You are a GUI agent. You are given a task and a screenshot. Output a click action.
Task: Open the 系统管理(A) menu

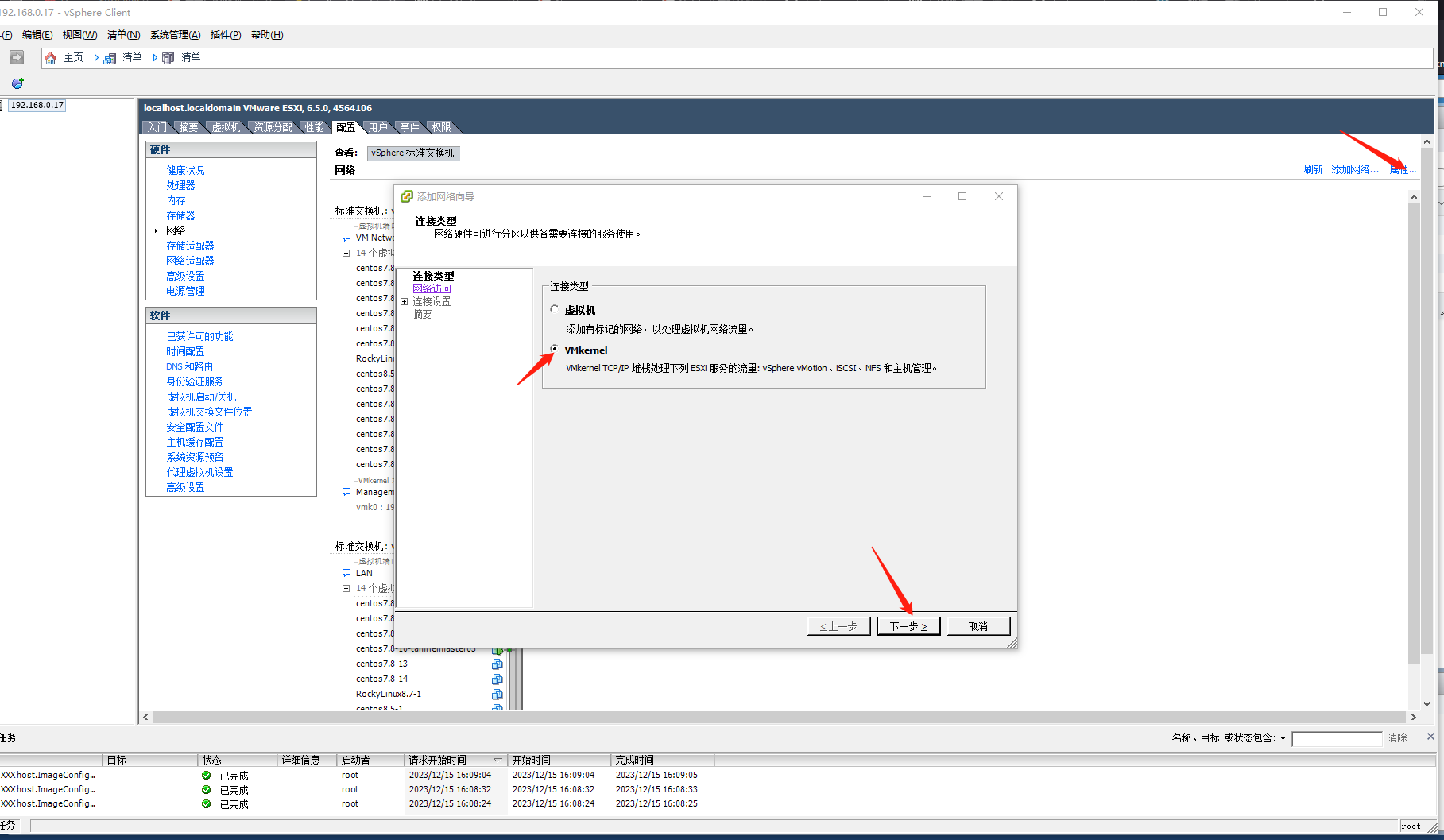[175, 35]
